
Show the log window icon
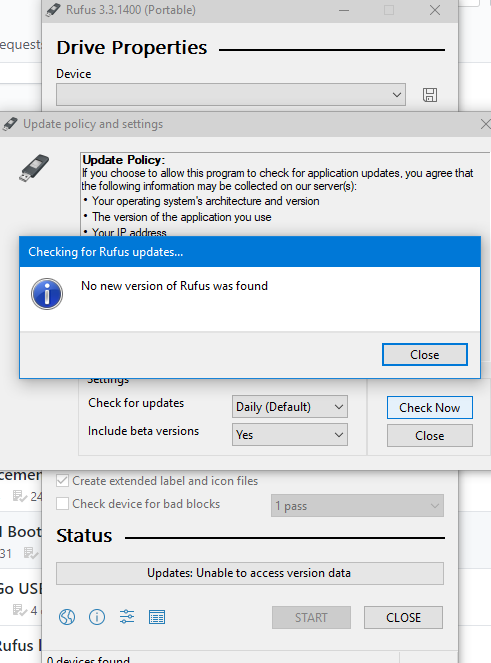pyautogui.click(x=157, y=617)
